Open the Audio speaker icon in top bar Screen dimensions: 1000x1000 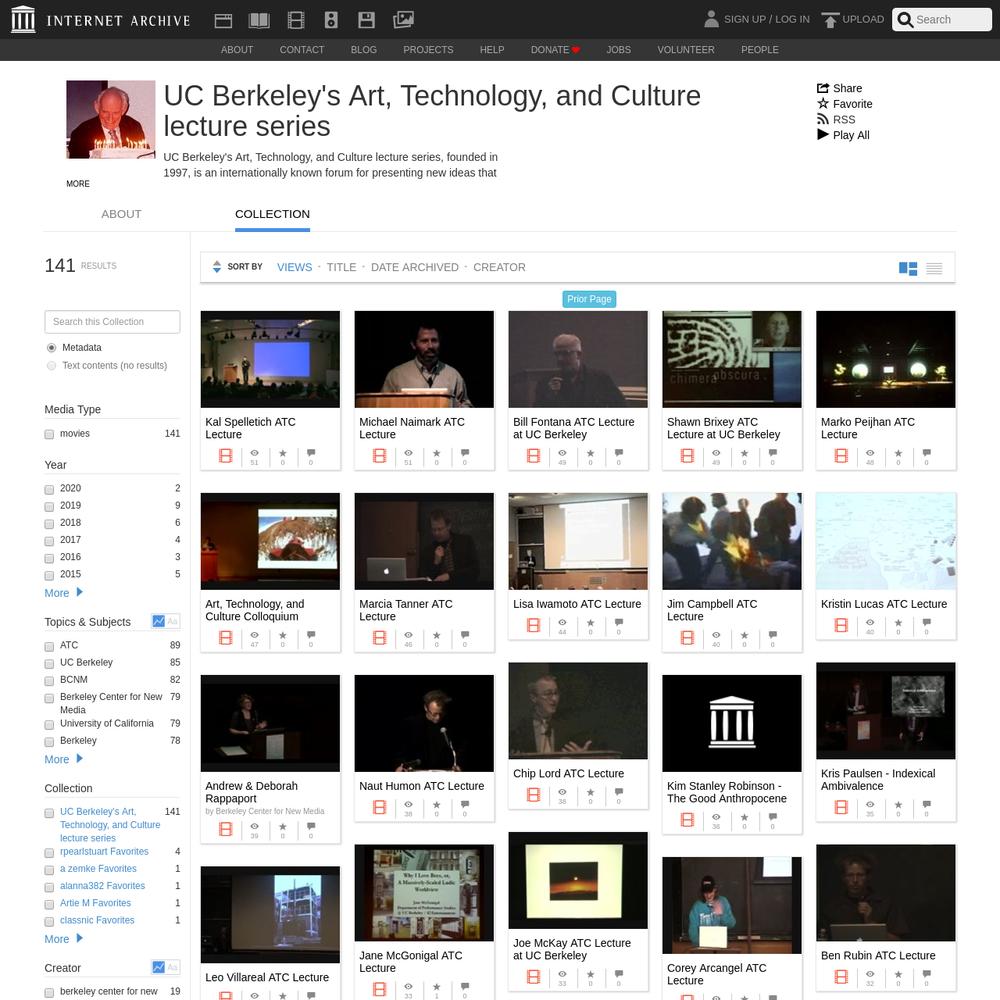(331, 20)
